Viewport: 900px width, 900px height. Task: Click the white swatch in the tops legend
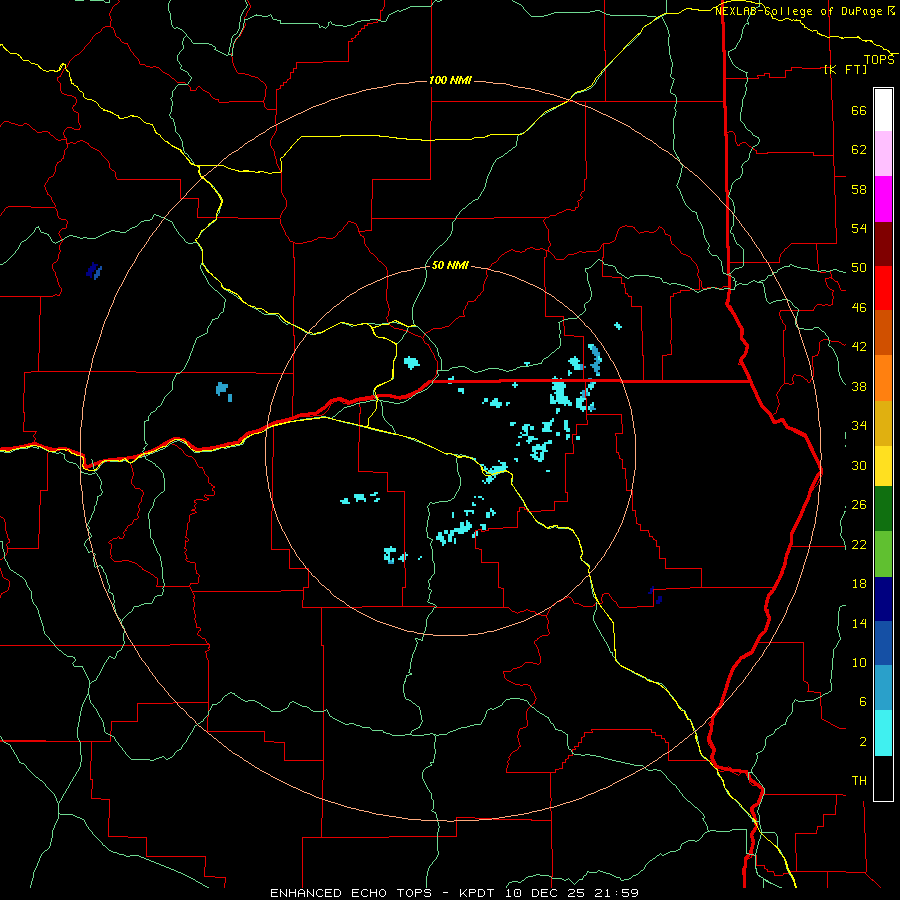tap(883, 110)
